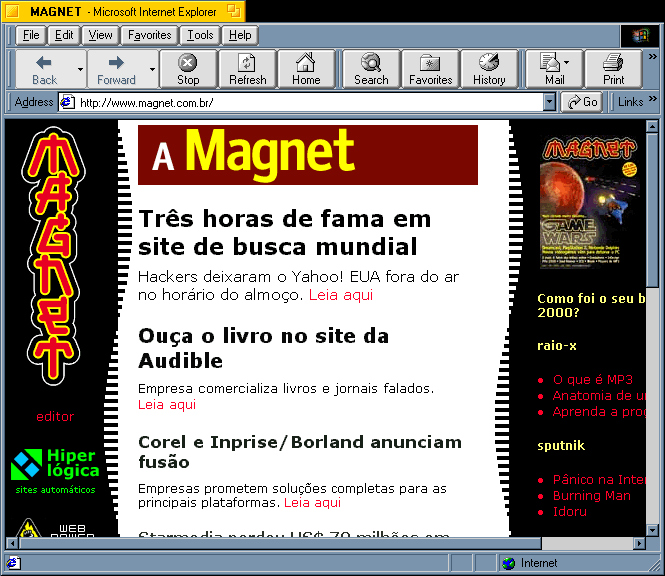Open the Search panel
Viewport: 665px width, 576px height.
pos(371,69)
